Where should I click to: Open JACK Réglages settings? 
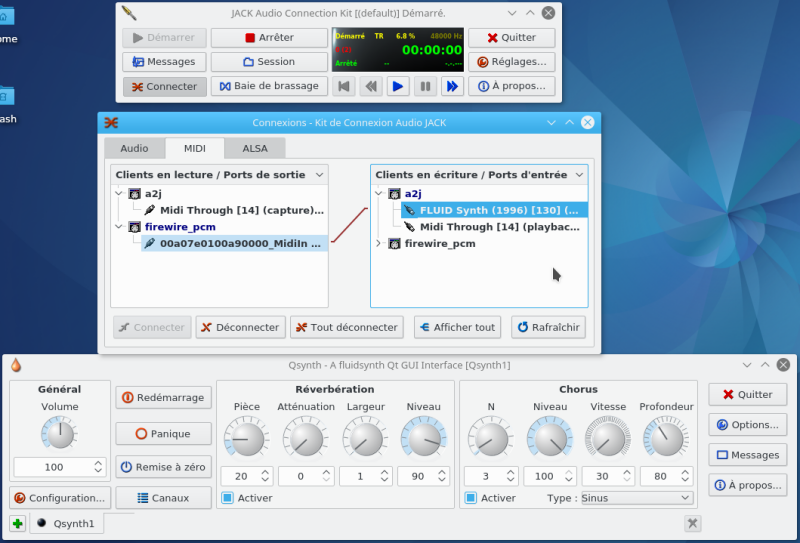coord(512,62)
